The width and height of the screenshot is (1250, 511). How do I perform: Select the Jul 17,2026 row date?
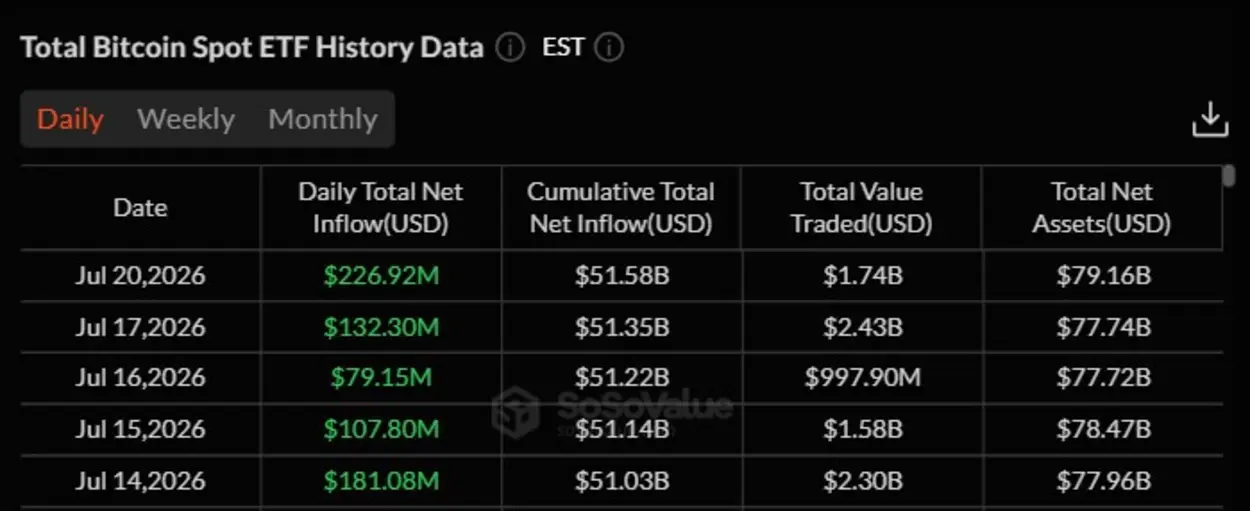click(x=140, y=327)
